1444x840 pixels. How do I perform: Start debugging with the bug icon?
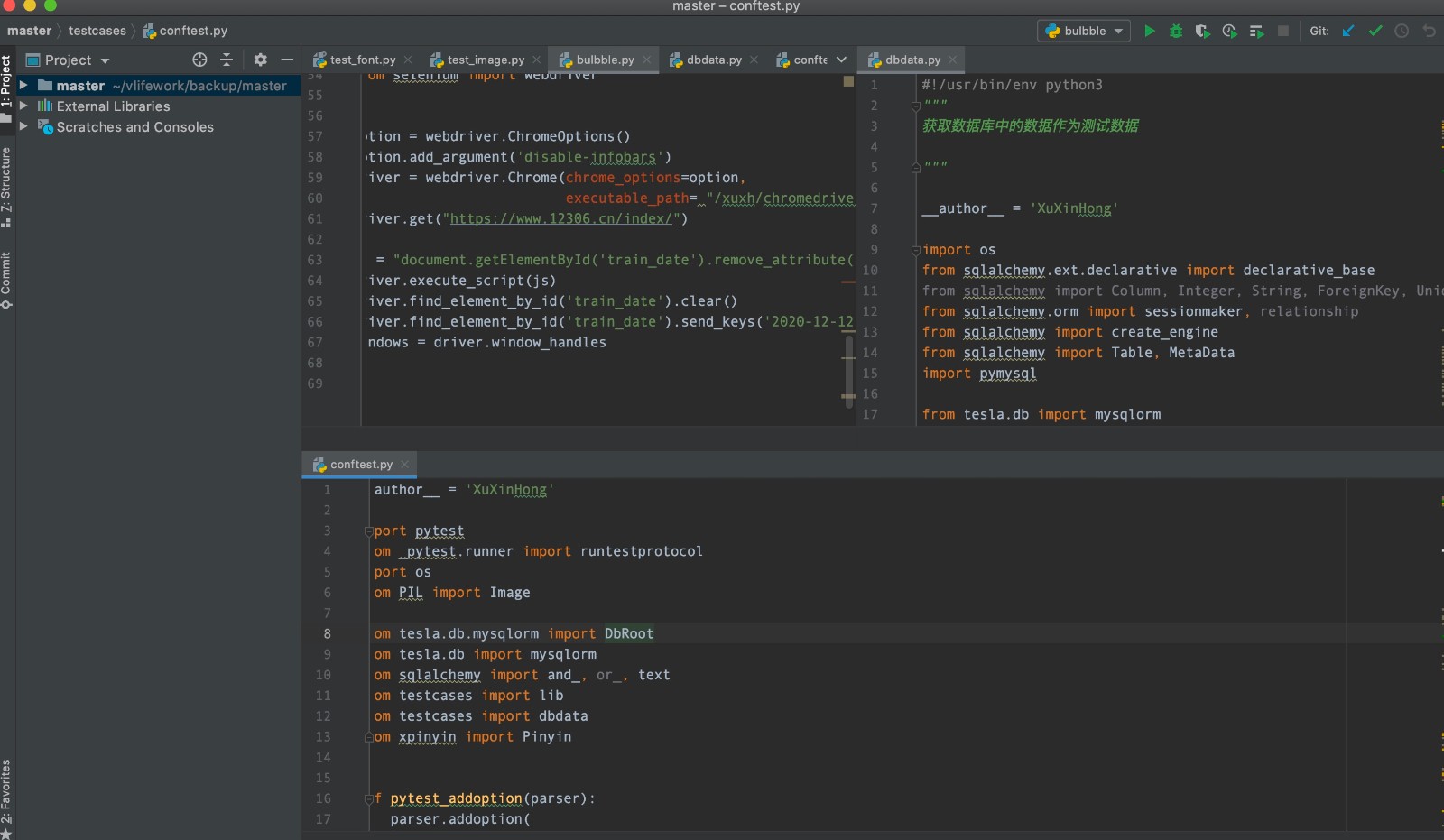(x=1176, y=31)
